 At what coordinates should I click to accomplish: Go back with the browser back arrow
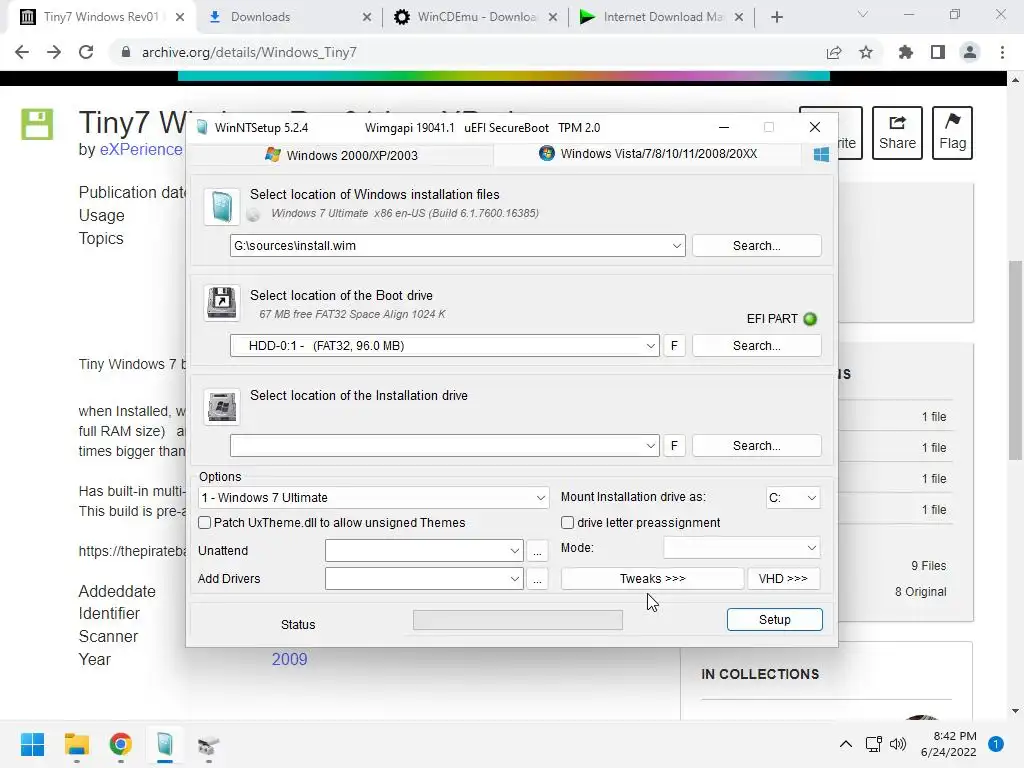22,52
